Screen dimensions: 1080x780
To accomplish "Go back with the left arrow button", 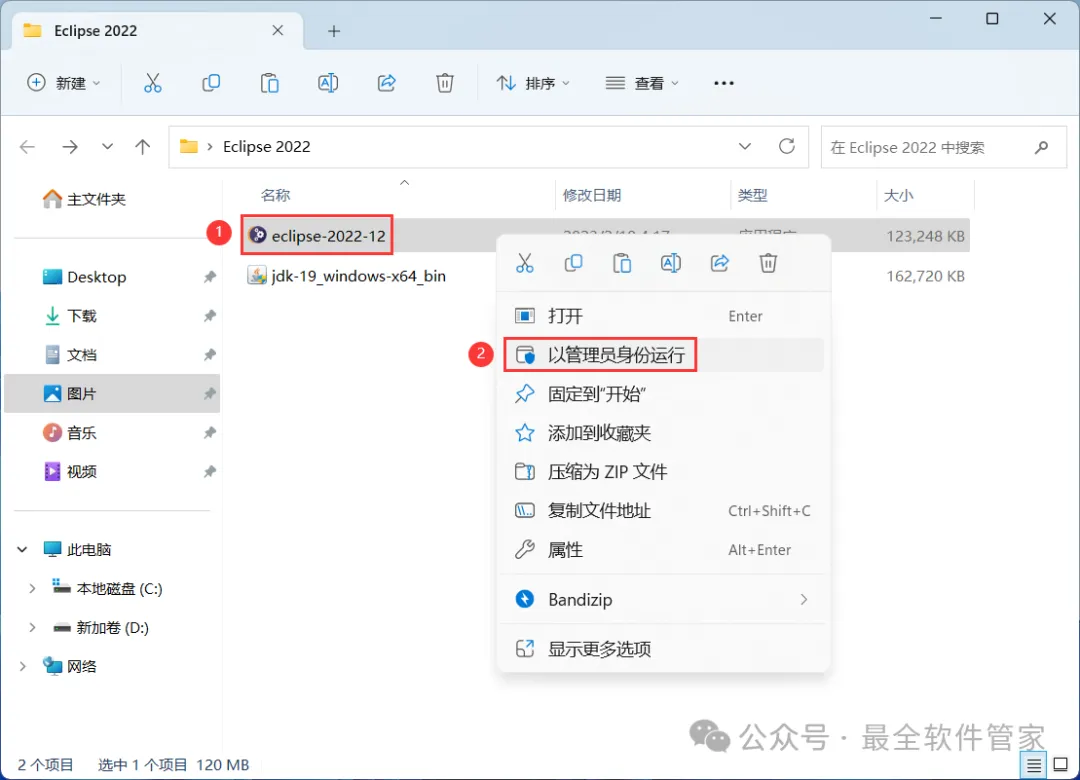I will pos(28,147).
